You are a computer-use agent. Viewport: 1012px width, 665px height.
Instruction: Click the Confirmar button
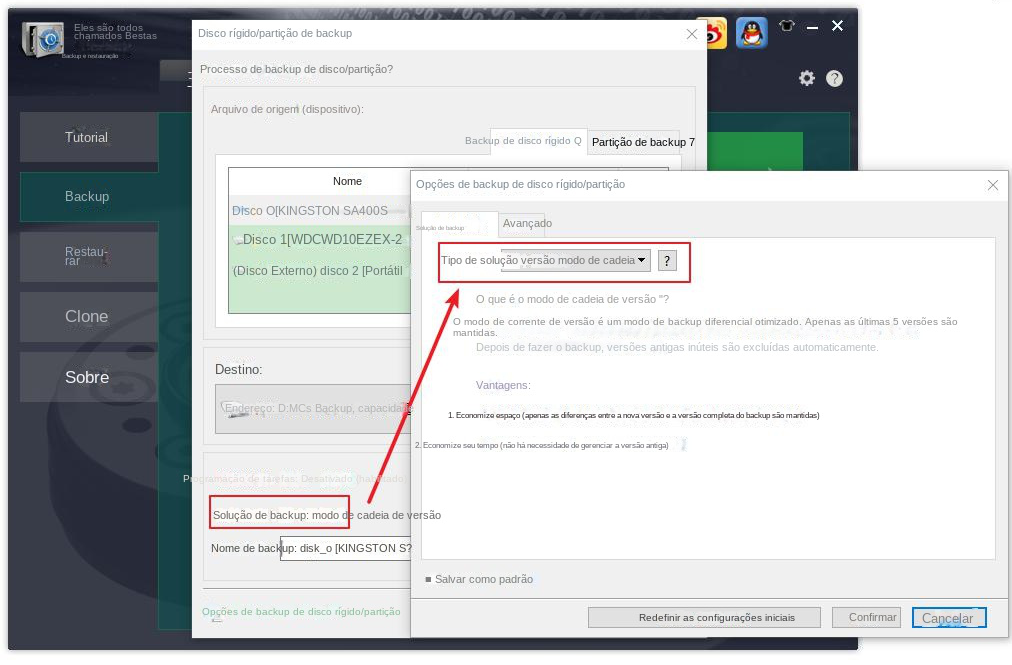tap(866, 617)
